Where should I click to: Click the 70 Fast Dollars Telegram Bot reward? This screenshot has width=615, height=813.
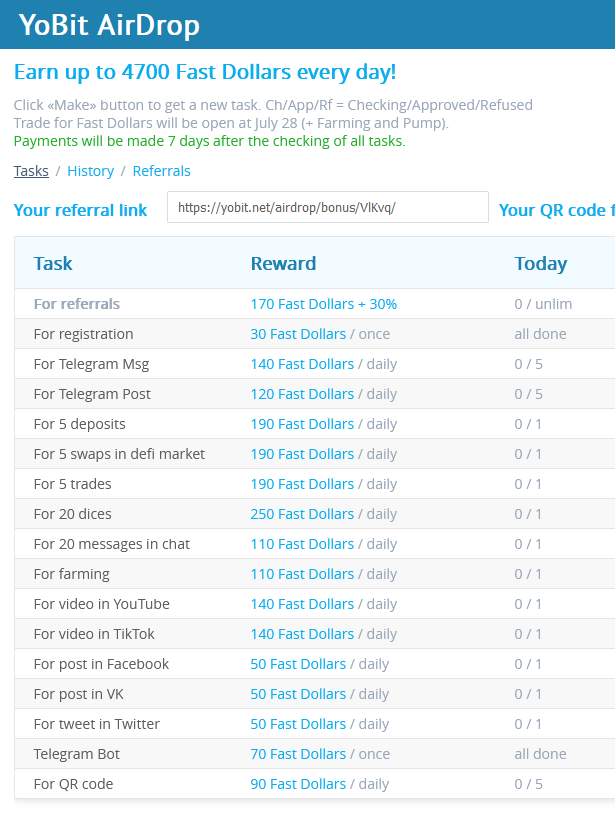(x=298, y=754)
